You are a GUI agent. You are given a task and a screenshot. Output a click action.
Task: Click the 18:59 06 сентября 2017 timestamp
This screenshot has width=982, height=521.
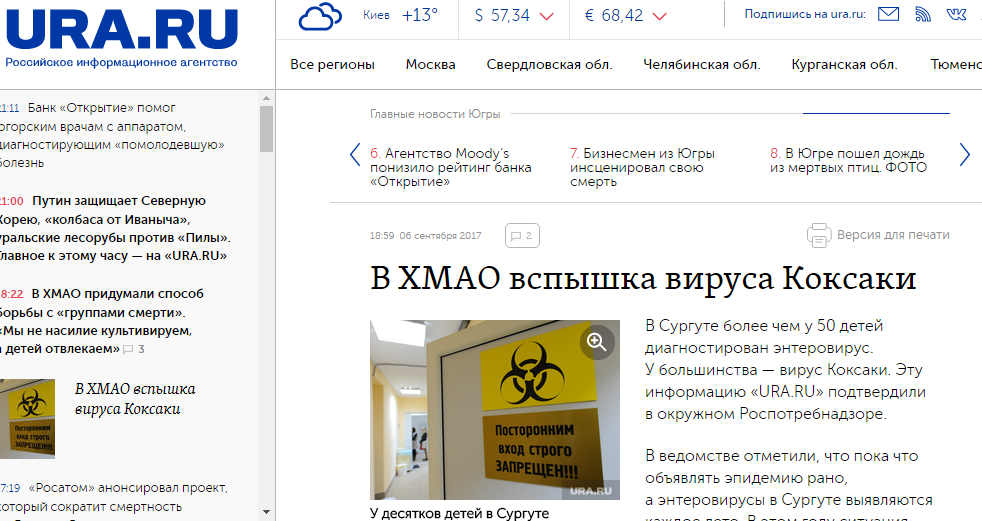tap(425, 235)
